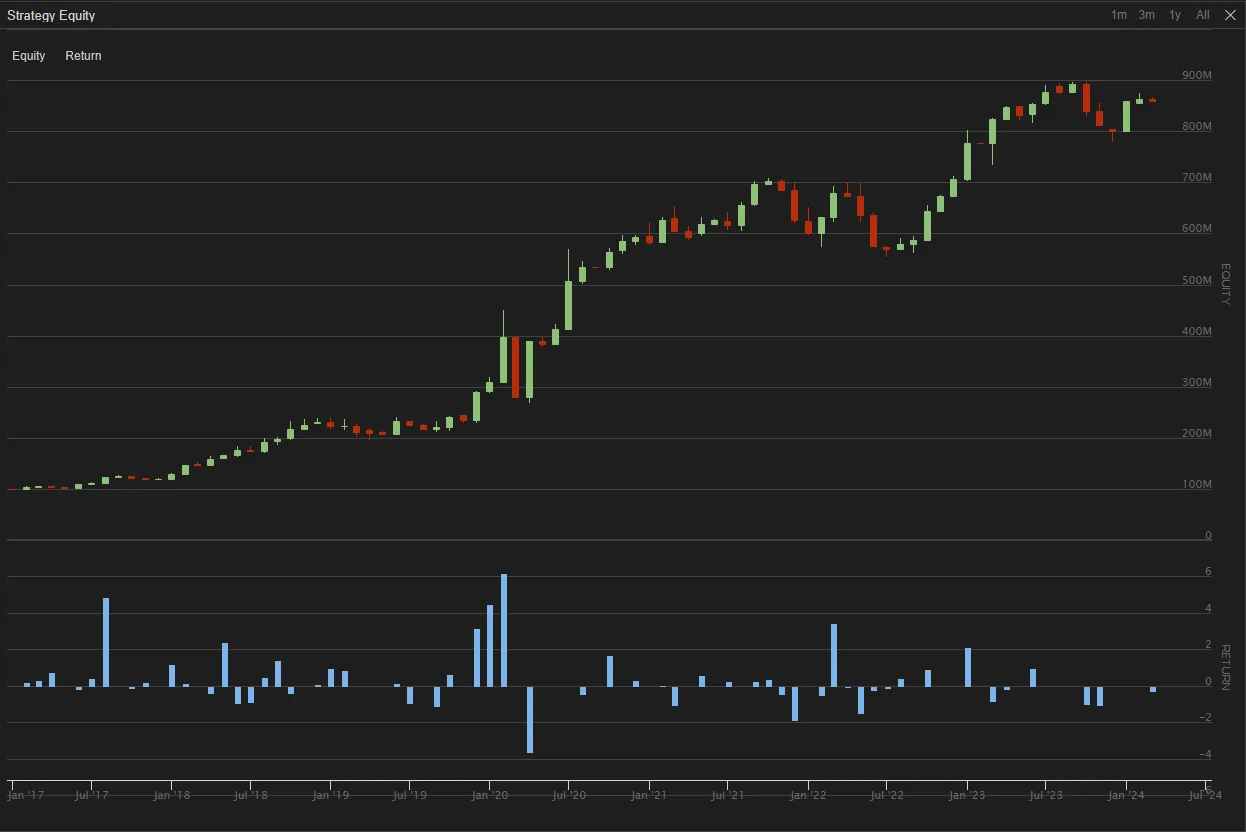The image size is (1246, 832).
Task: Click the Jan '22 date label
Action: [x=808, y=796]
